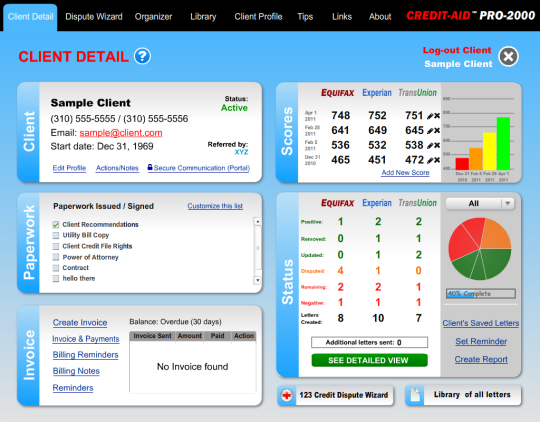540x422 pixels.
Task: Edit the Feb 5 2011 score pencil
Action: click(430, 146)
